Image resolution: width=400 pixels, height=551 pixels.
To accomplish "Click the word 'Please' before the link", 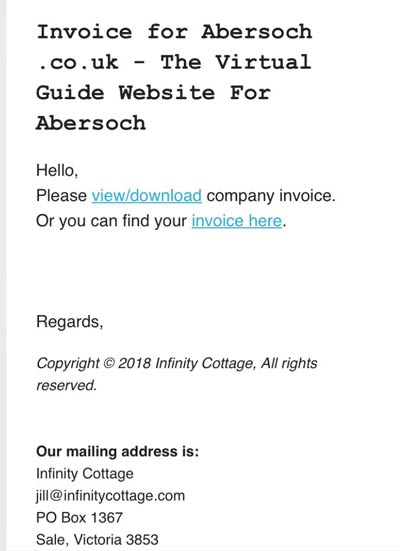I will [x=62, y=196].
